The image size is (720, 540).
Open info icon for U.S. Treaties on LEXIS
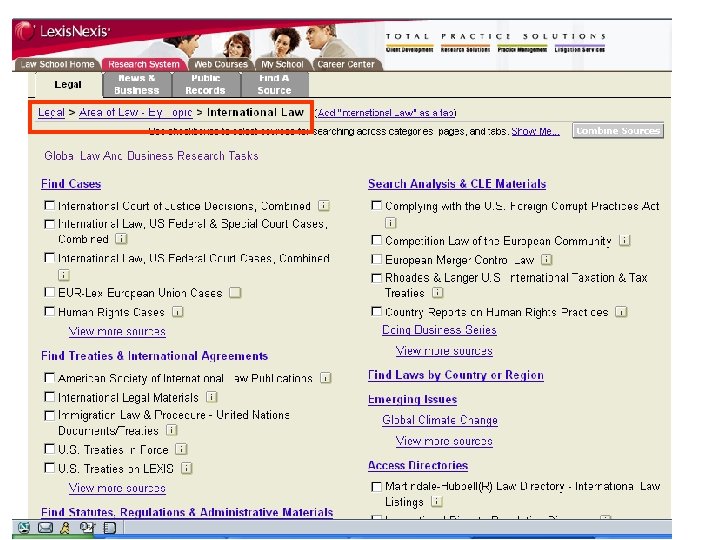coord(186,468)
